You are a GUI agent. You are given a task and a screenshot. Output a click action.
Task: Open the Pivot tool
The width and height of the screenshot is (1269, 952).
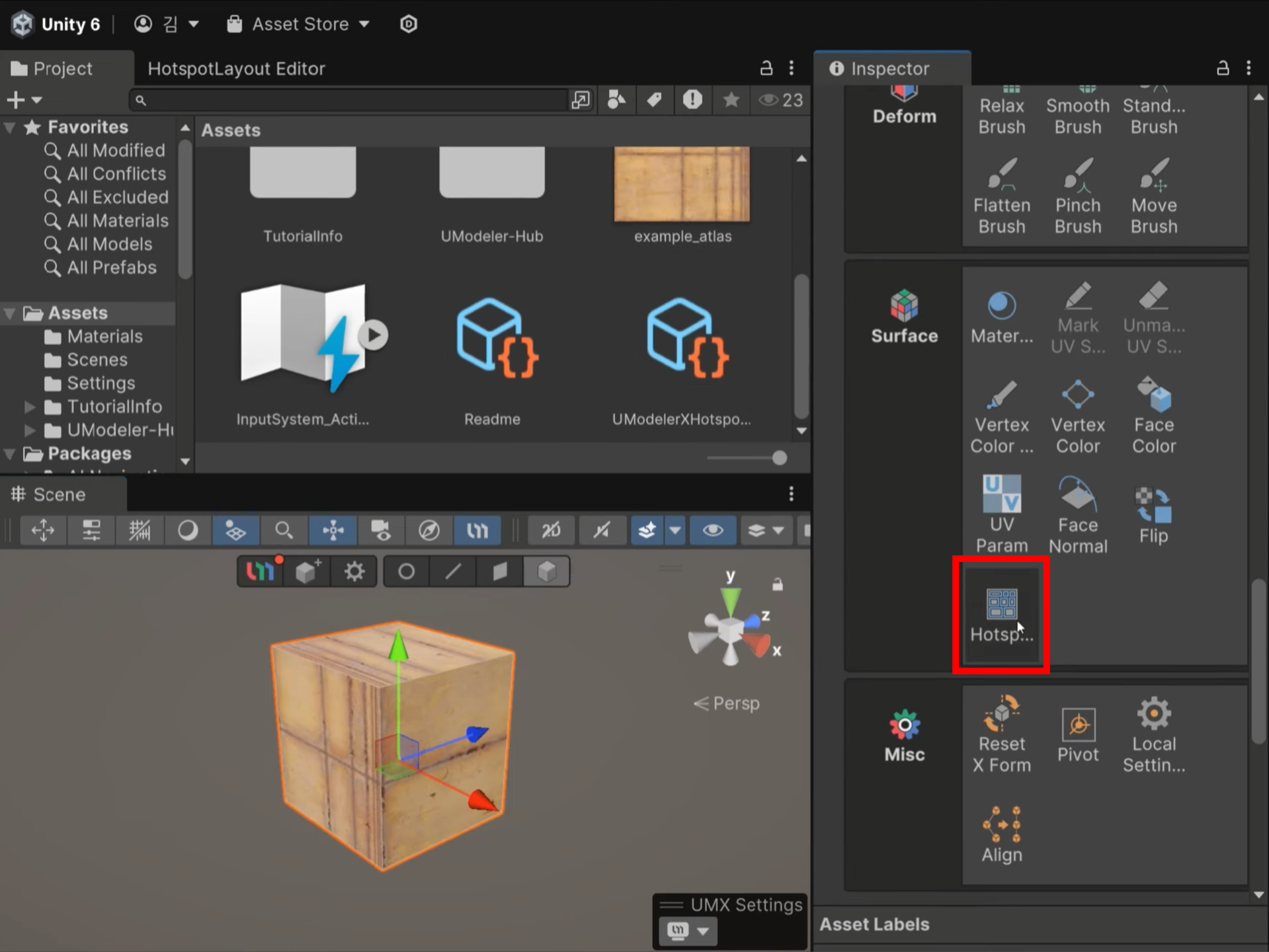[1077, 734]
